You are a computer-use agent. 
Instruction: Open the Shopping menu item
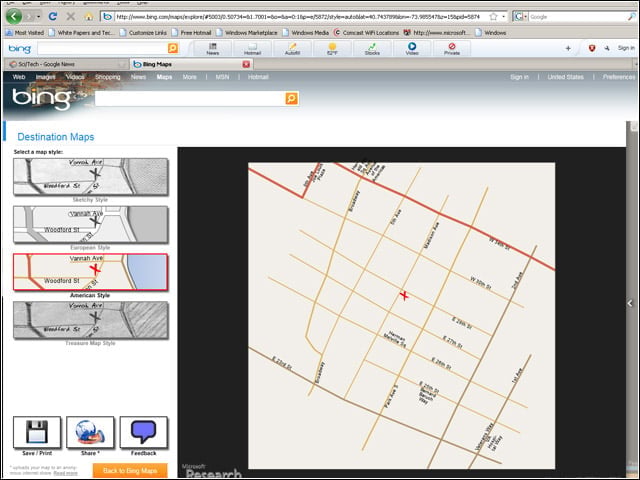pos(108,77)
